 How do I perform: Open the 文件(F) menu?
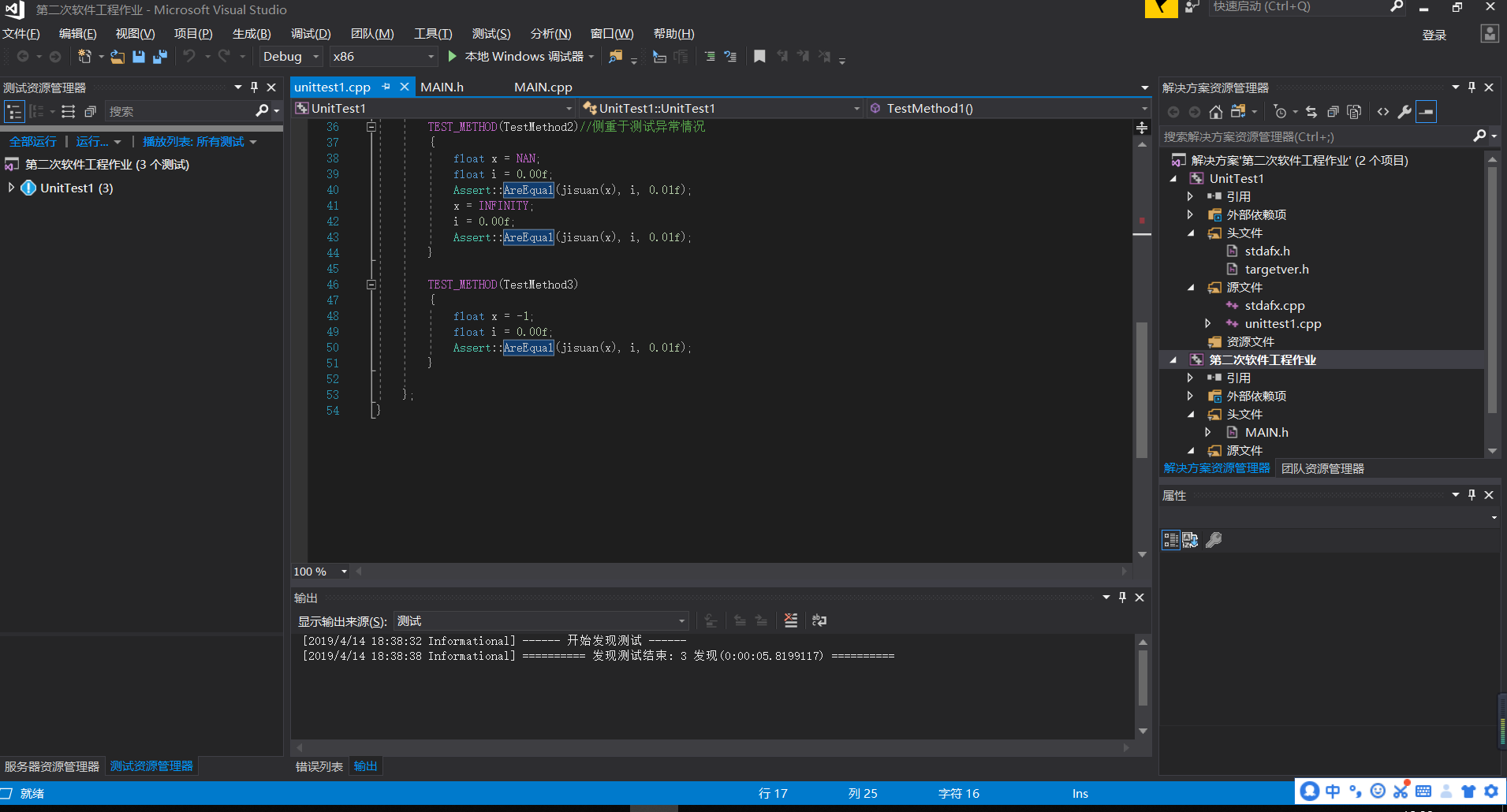tap(21, 34)
